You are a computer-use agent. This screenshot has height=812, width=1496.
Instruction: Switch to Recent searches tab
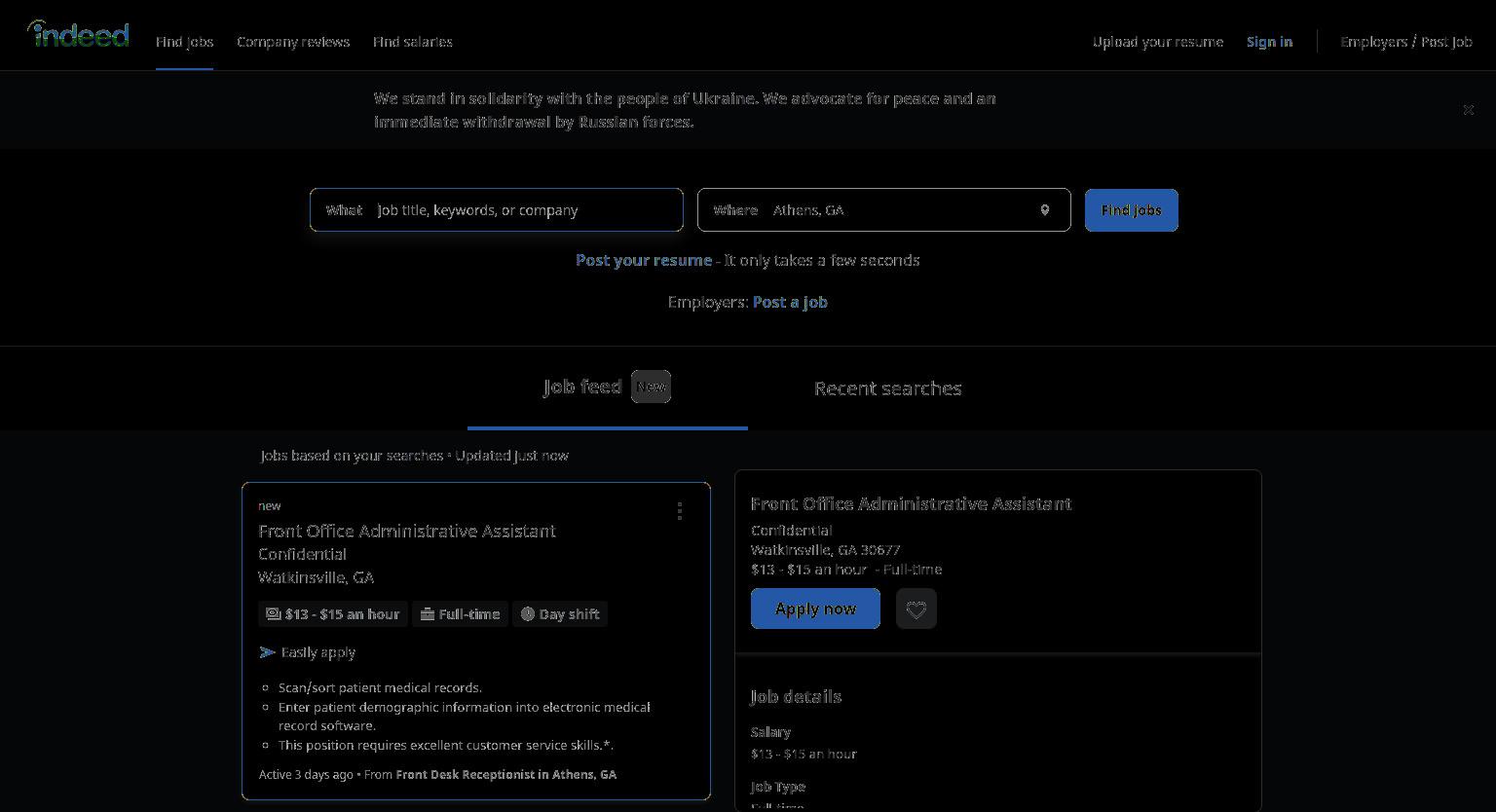tap(888, 388)
